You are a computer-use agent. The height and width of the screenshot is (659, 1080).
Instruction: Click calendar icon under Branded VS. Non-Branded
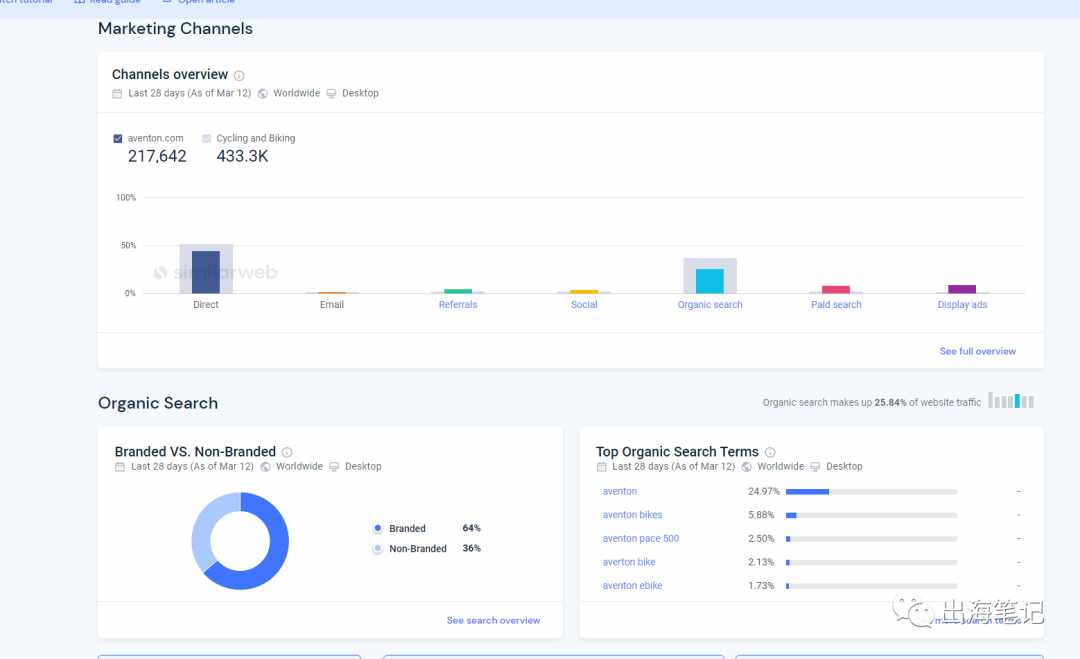(120, 467)
